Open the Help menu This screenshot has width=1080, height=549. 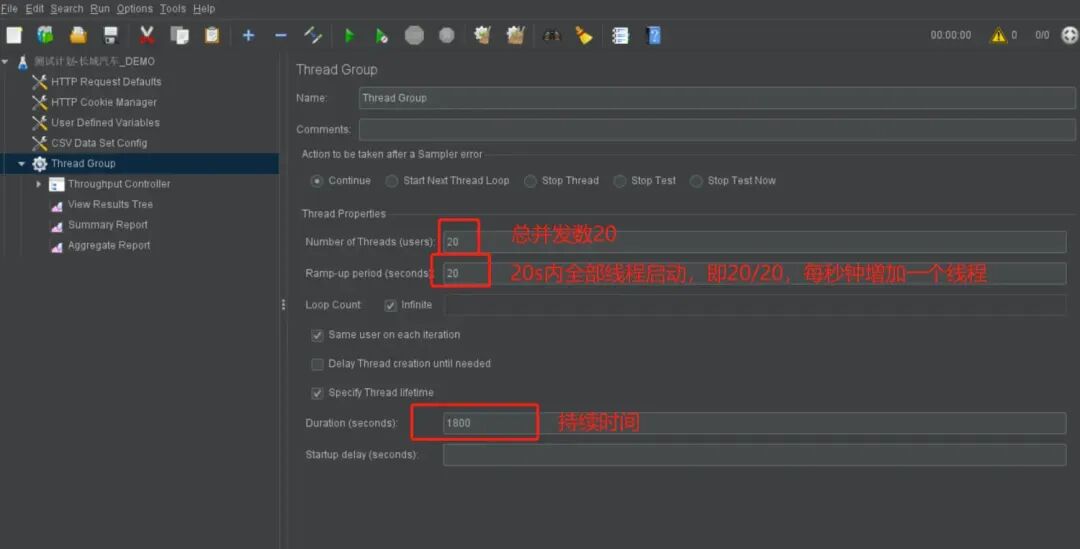(204, 9)
